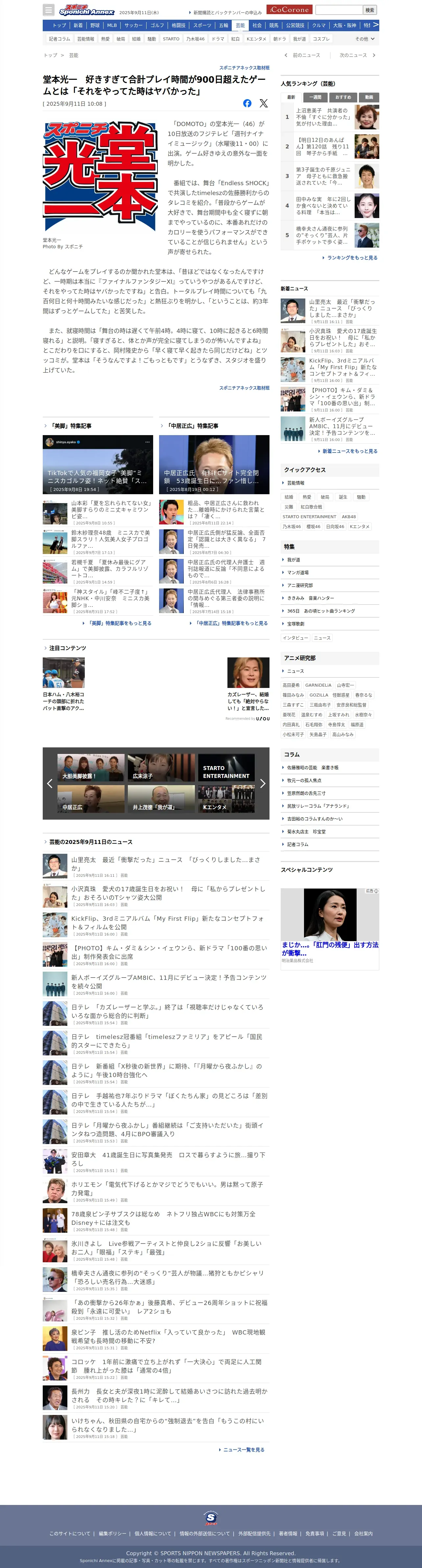The image size is (422, 1568).
Task: Click 個人情報について in footer
Action: [153, 1533]
